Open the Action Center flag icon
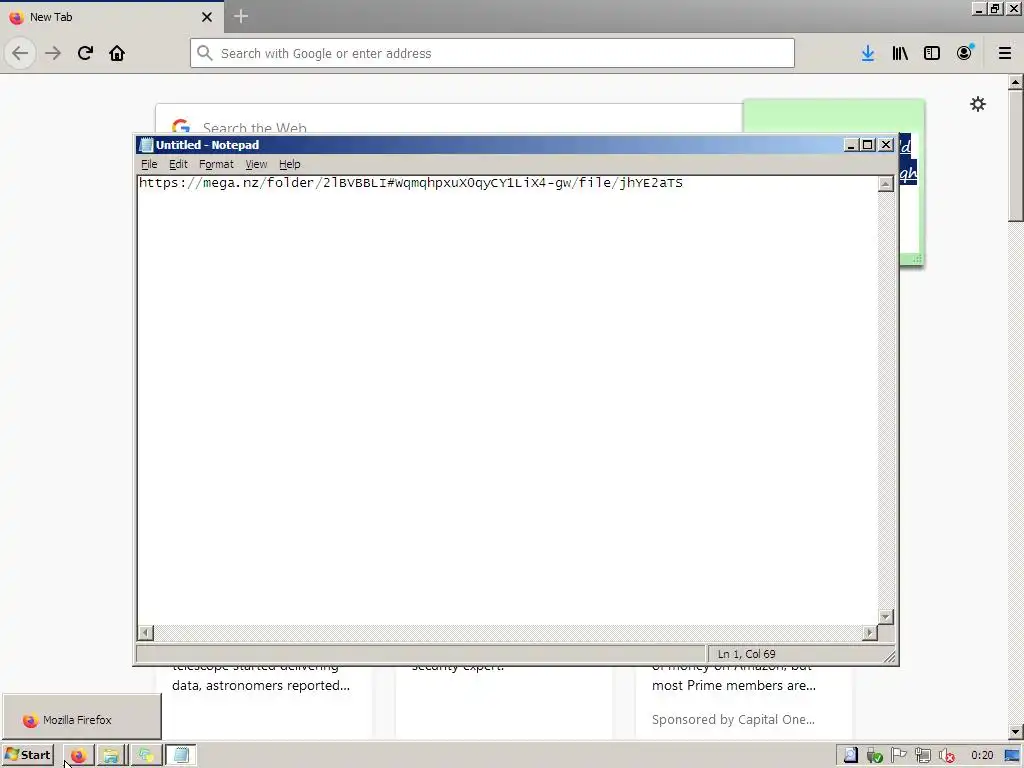Screen dimensions: 1024x768 pos(899,756)
